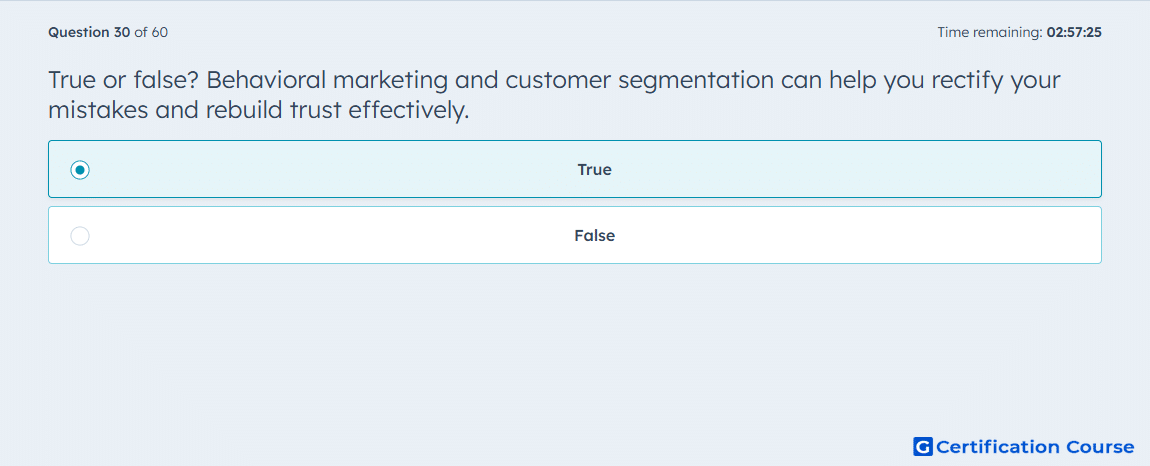Select the True radio button
The width and height of the screenshot is (1150, 466).
point(80,170)
